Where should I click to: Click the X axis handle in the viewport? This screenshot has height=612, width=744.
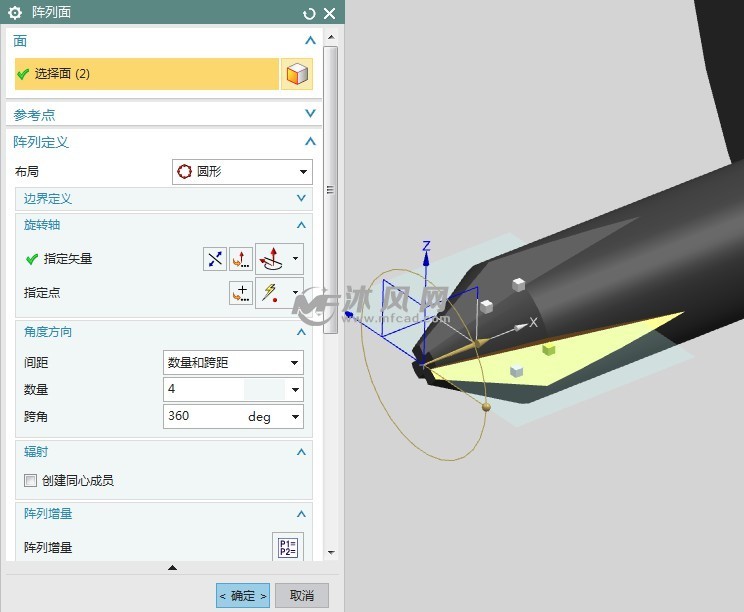coord(521,327)
